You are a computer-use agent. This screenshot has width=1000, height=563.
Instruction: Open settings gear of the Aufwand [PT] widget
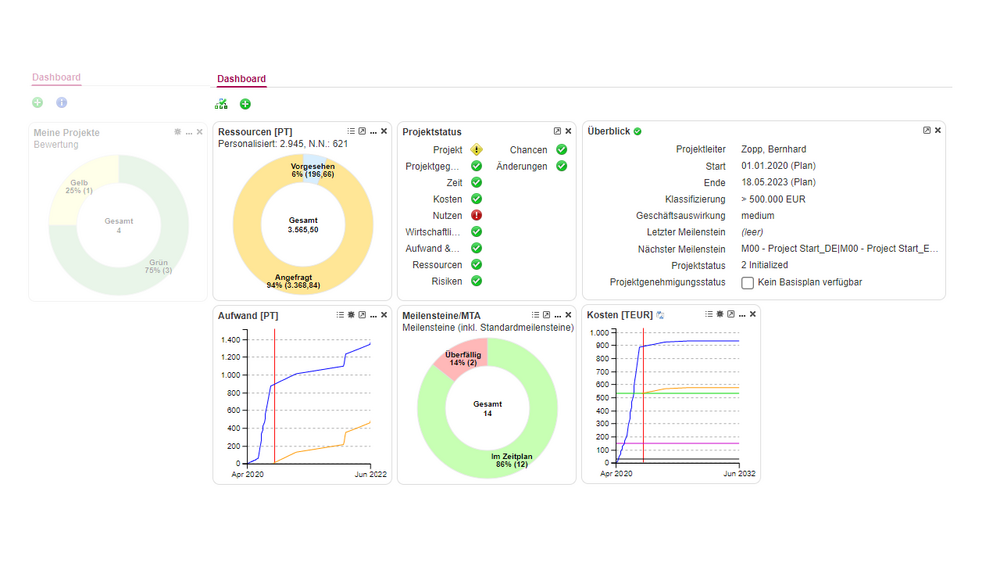tap(351, 315)
